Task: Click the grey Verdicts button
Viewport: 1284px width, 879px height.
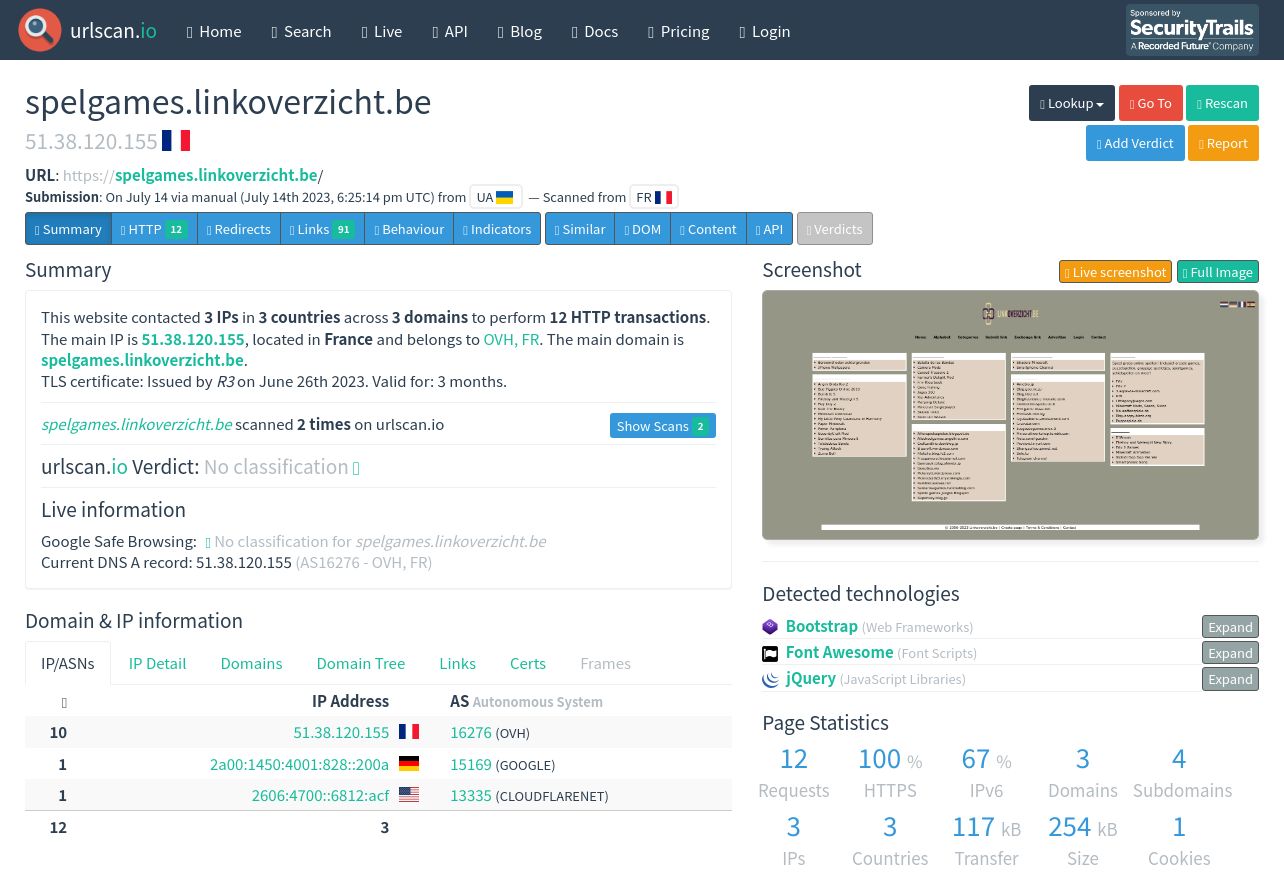Action: (835, 228)
